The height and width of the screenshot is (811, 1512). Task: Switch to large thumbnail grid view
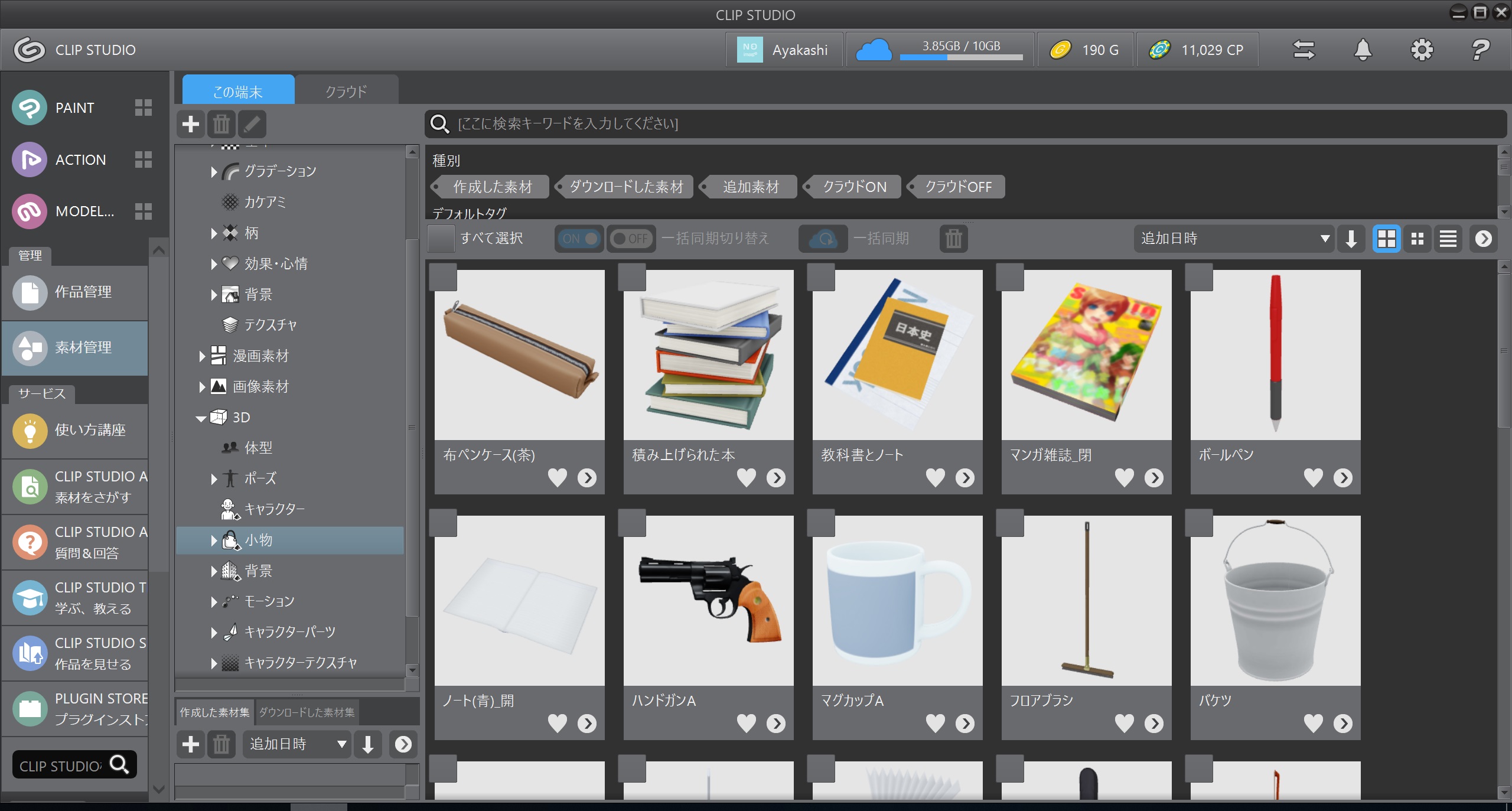coord(1386,239)
